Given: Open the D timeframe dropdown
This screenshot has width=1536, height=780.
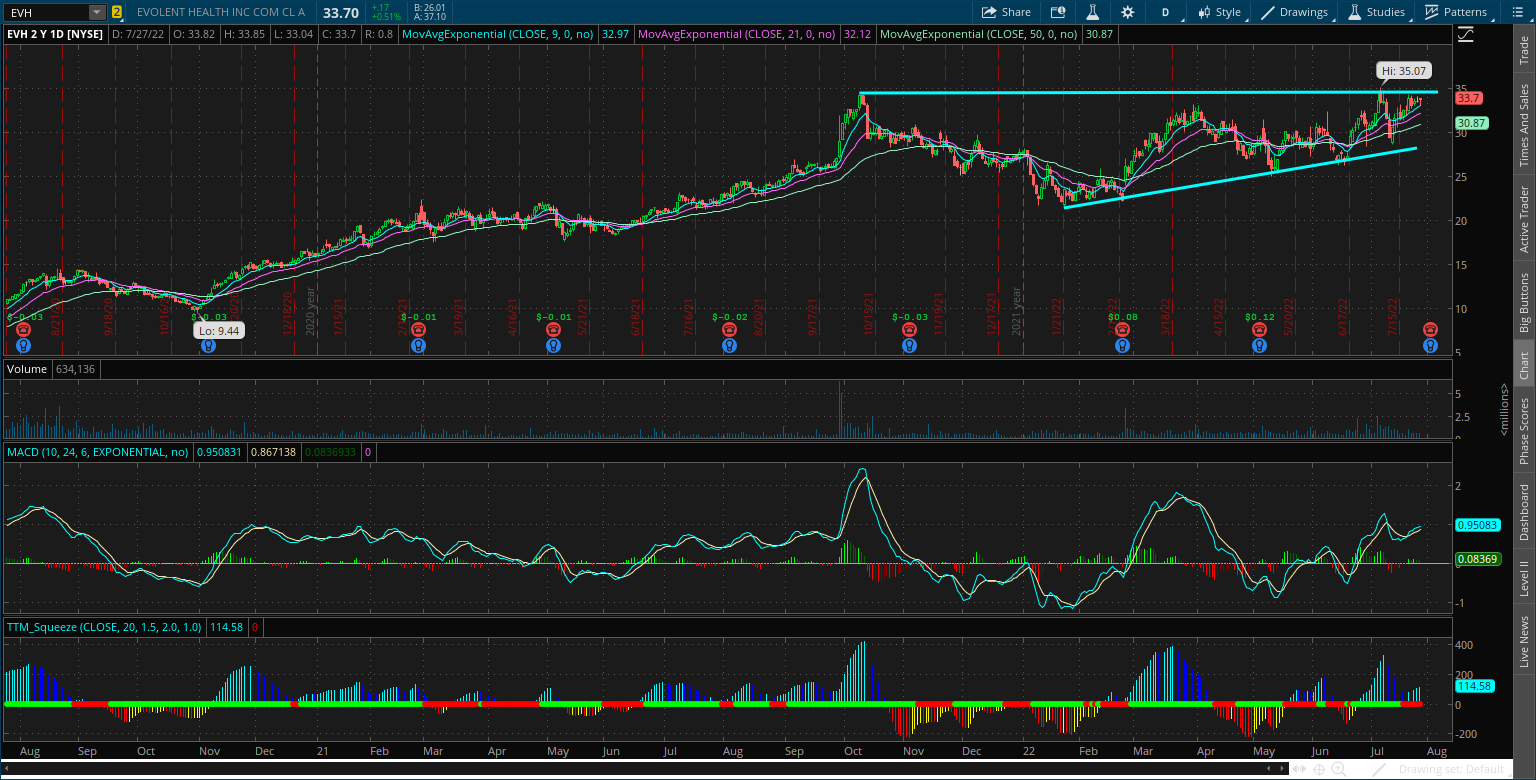Looking at the screenshot, I should pyautogui.click(x=1166, y=12).
